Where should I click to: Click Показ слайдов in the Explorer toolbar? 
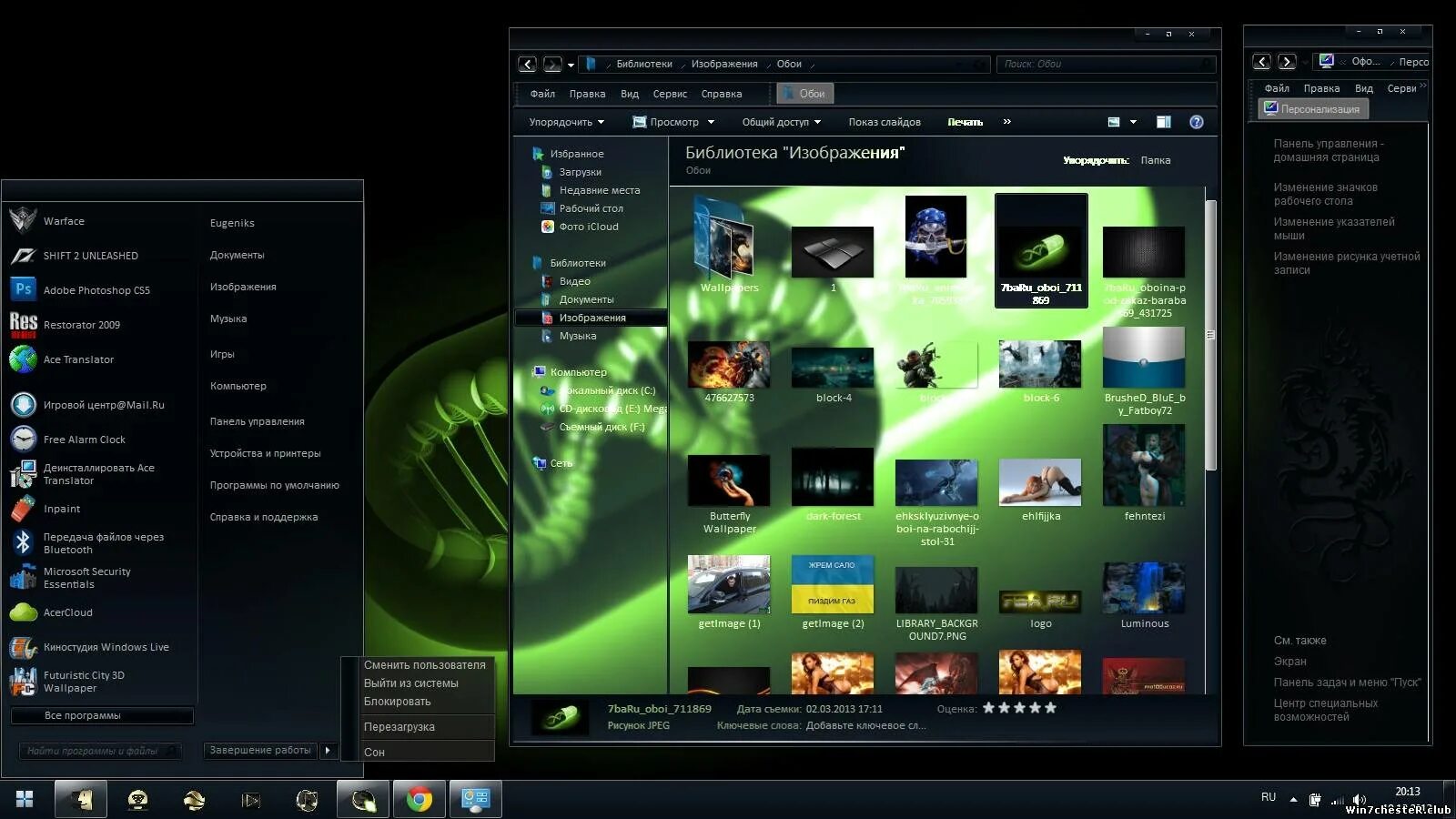[x=885, y=122]
